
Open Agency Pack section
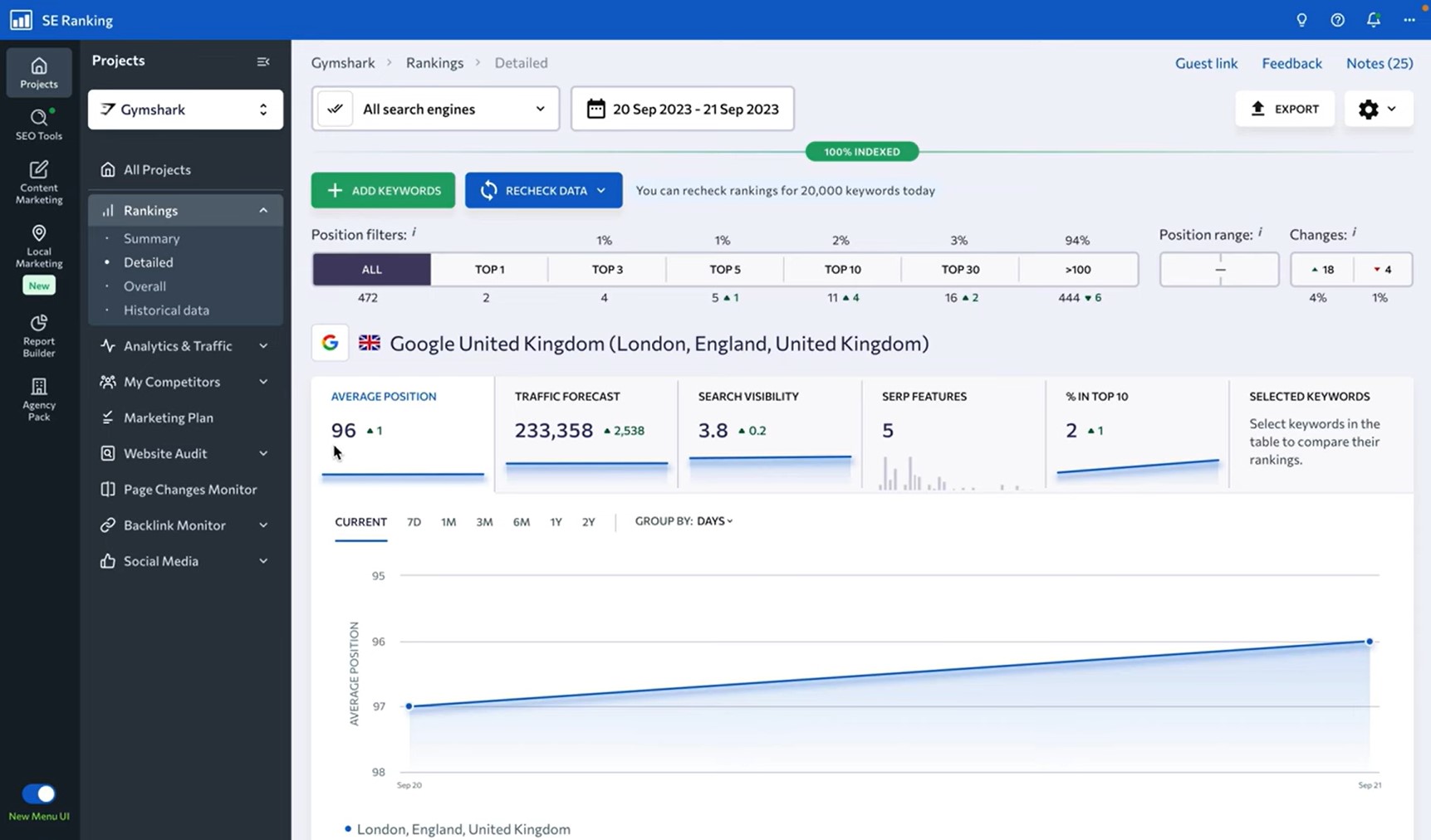pyautogui.click(x=39, y=399)
